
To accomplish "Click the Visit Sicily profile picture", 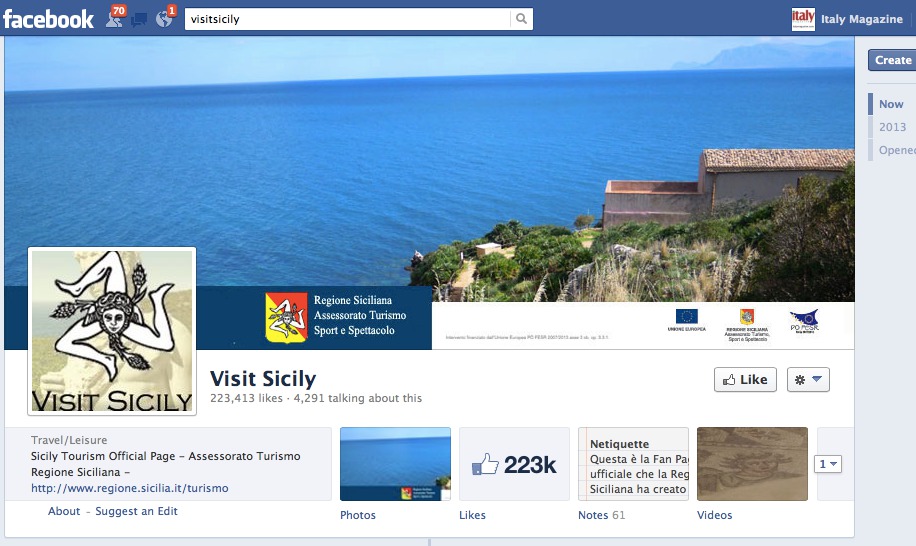I will click(x=112, y=331).
